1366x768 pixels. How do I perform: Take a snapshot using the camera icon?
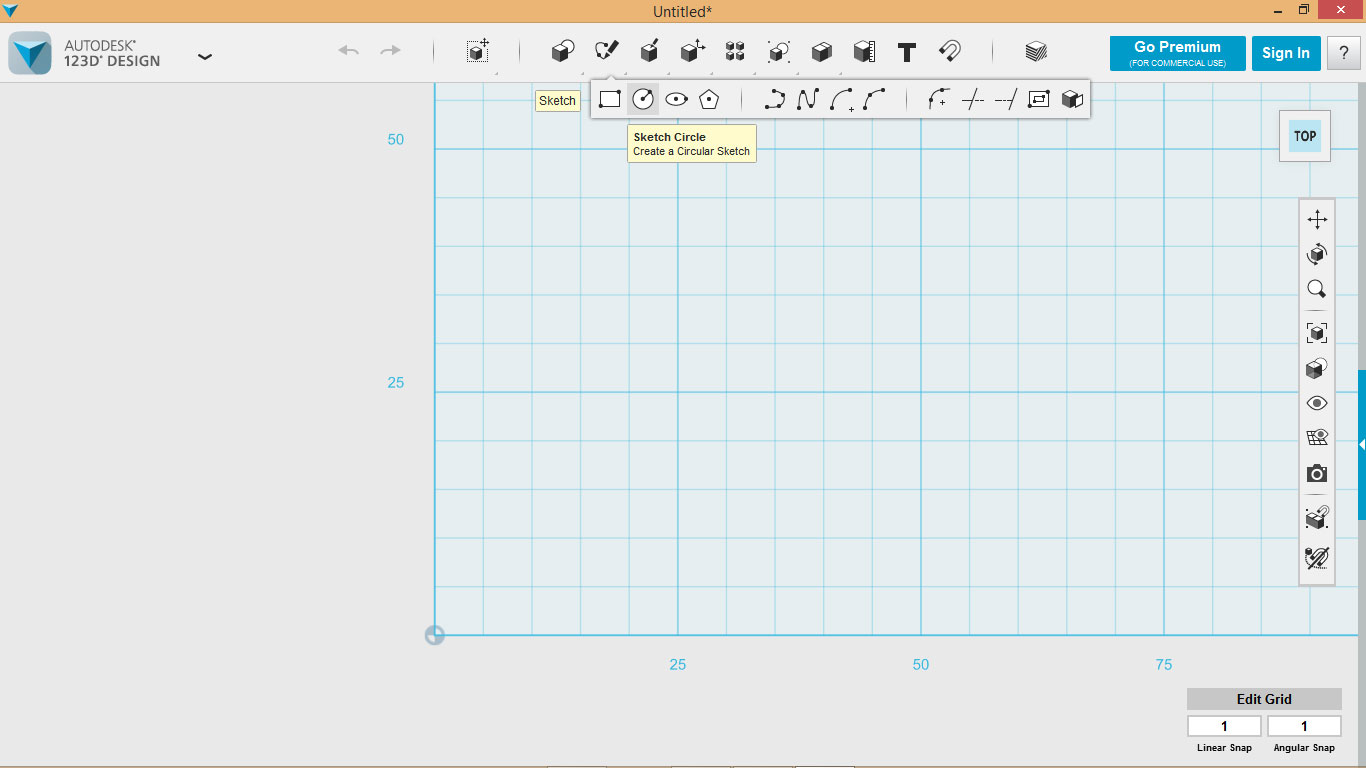1316,473
